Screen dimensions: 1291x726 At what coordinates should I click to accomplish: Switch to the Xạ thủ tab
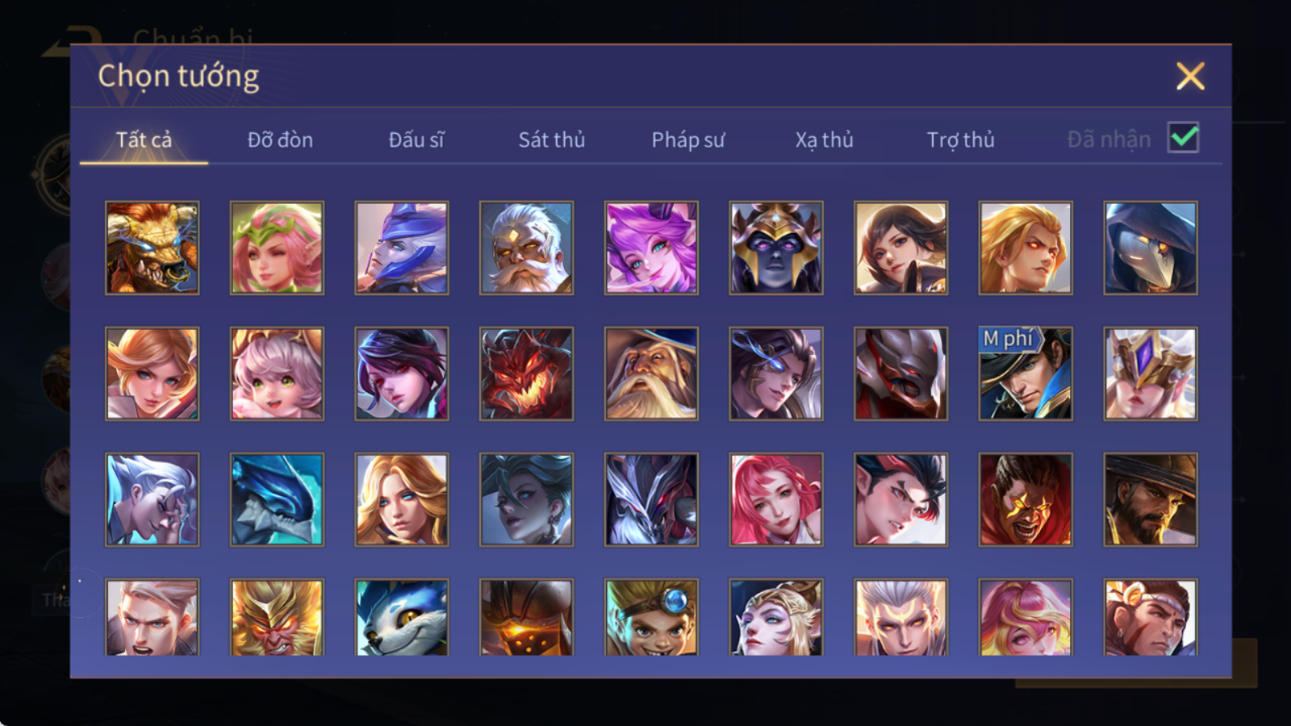pyautogui.click(x=824, y=140)
